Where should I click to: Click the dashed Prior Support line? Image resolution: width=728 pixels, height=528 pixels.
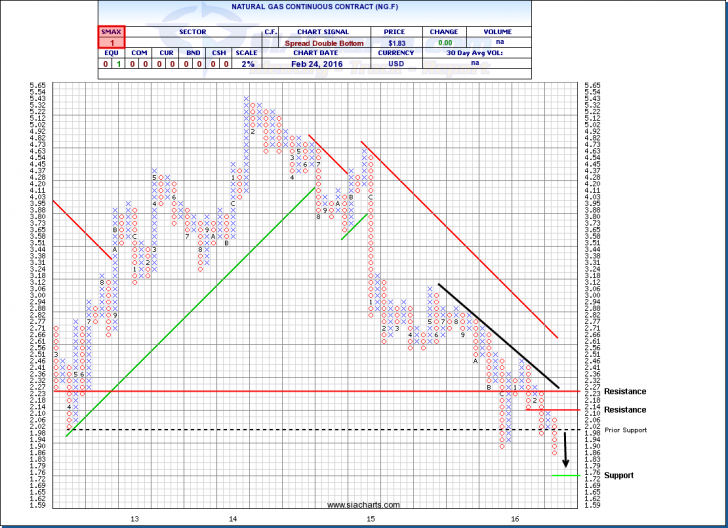300,430
